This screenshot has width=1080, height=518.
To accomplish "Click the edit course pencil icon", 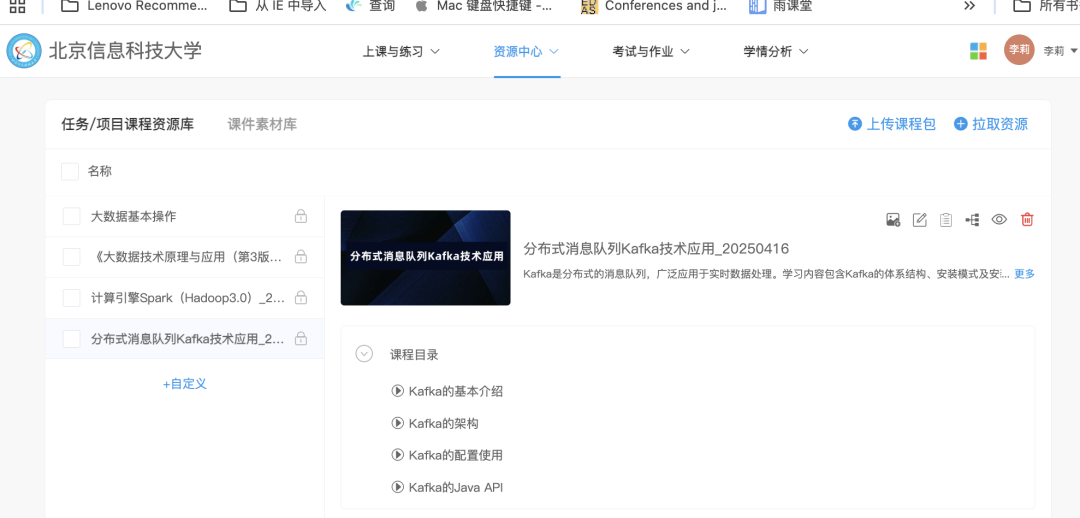I will (x=920, y=220).
